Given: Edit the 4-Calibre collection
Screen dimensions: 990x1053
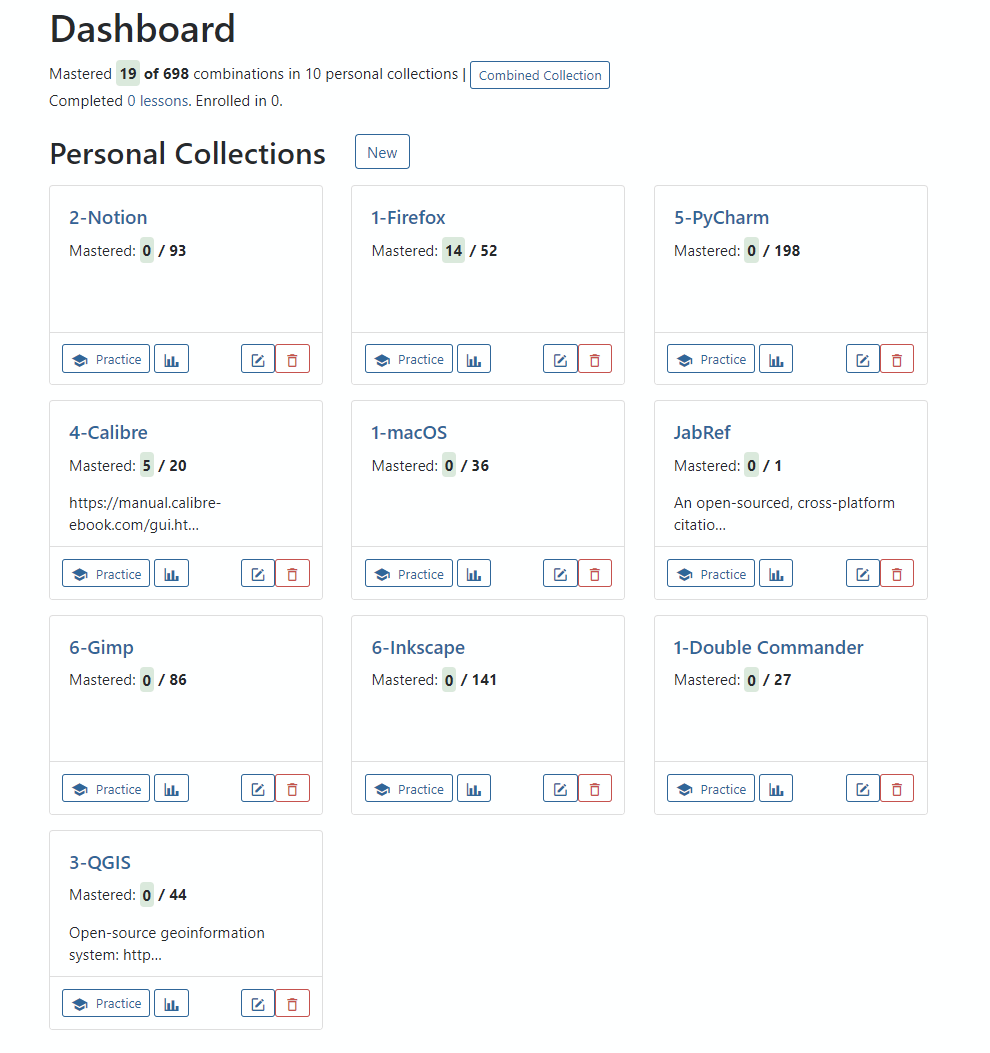Looking at the screenshot, I should 258,574.
